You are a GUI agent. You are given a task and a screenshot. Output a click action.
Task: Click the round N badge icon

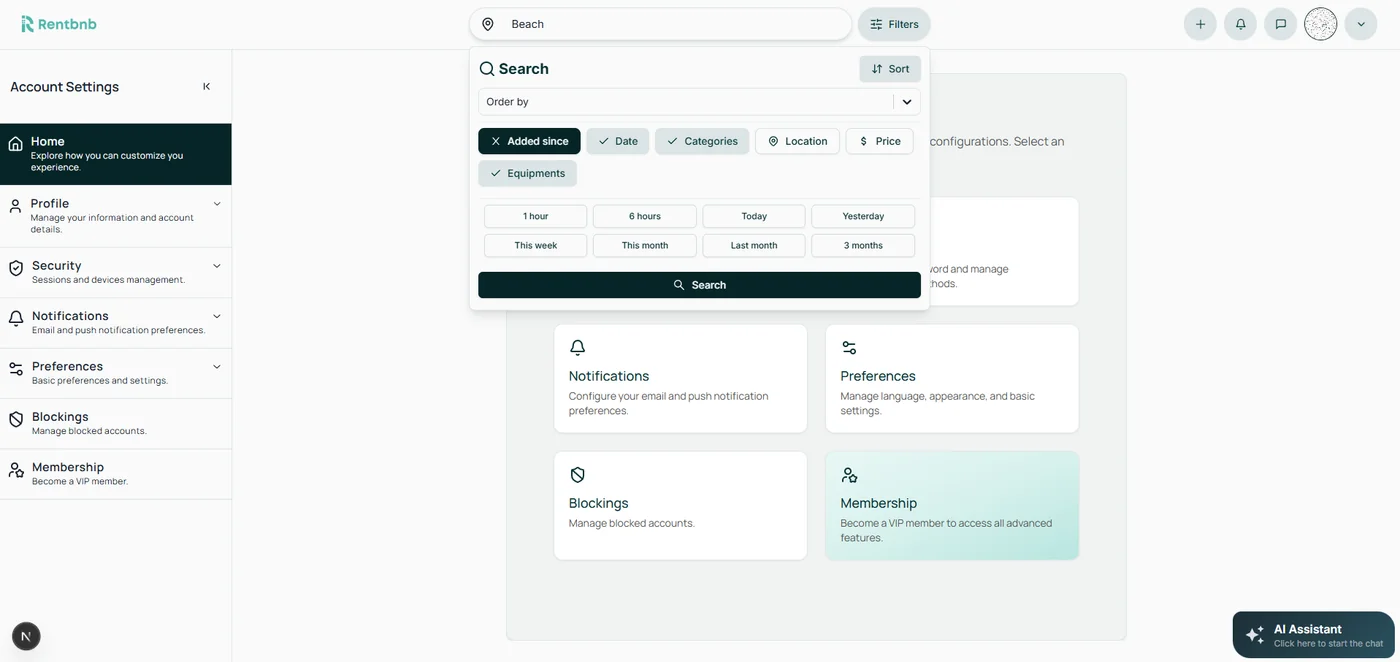click(26, 636)
